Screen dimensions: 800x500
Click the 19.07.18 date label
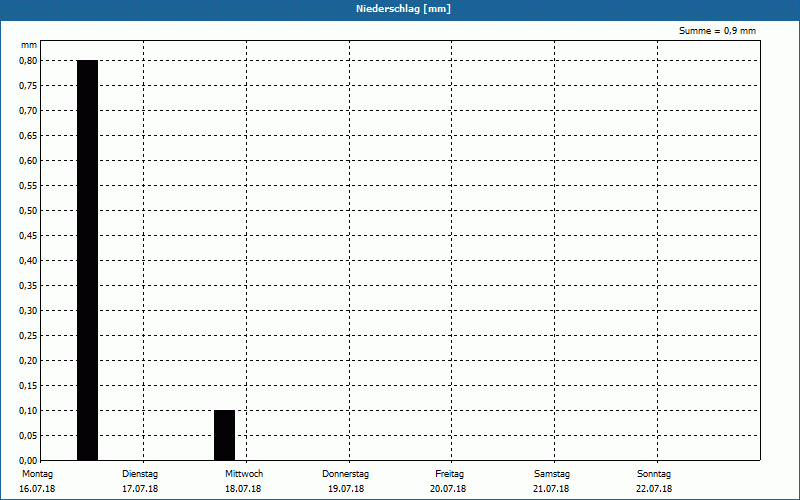click(x=346, y=489)
